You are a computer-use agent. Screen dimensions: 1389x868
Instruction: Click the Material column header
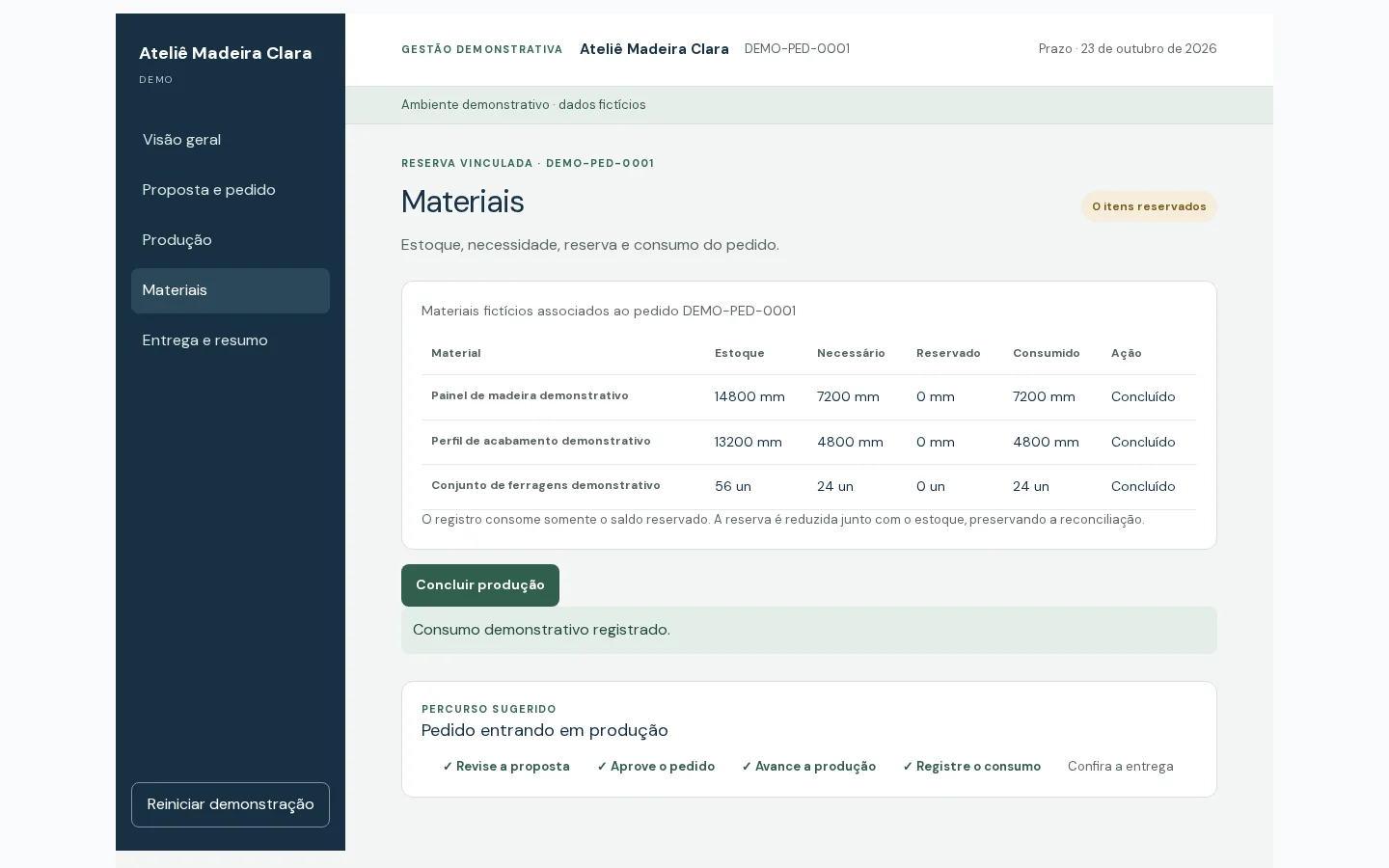456,354
